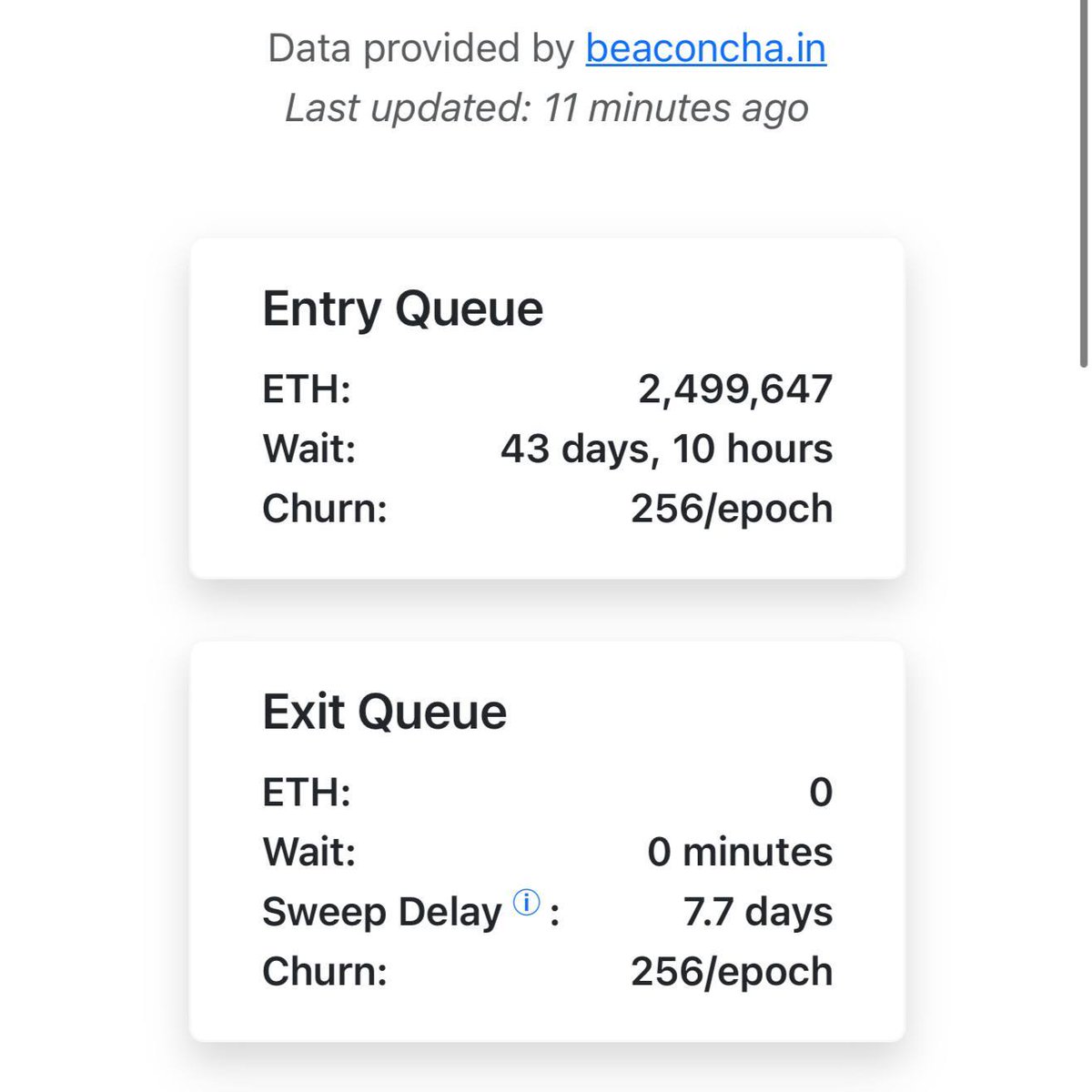Viewport: 1092px width, 1092px height.
Task: Click the Exit Queue ETH value 0
Action: tap(821, 793)
